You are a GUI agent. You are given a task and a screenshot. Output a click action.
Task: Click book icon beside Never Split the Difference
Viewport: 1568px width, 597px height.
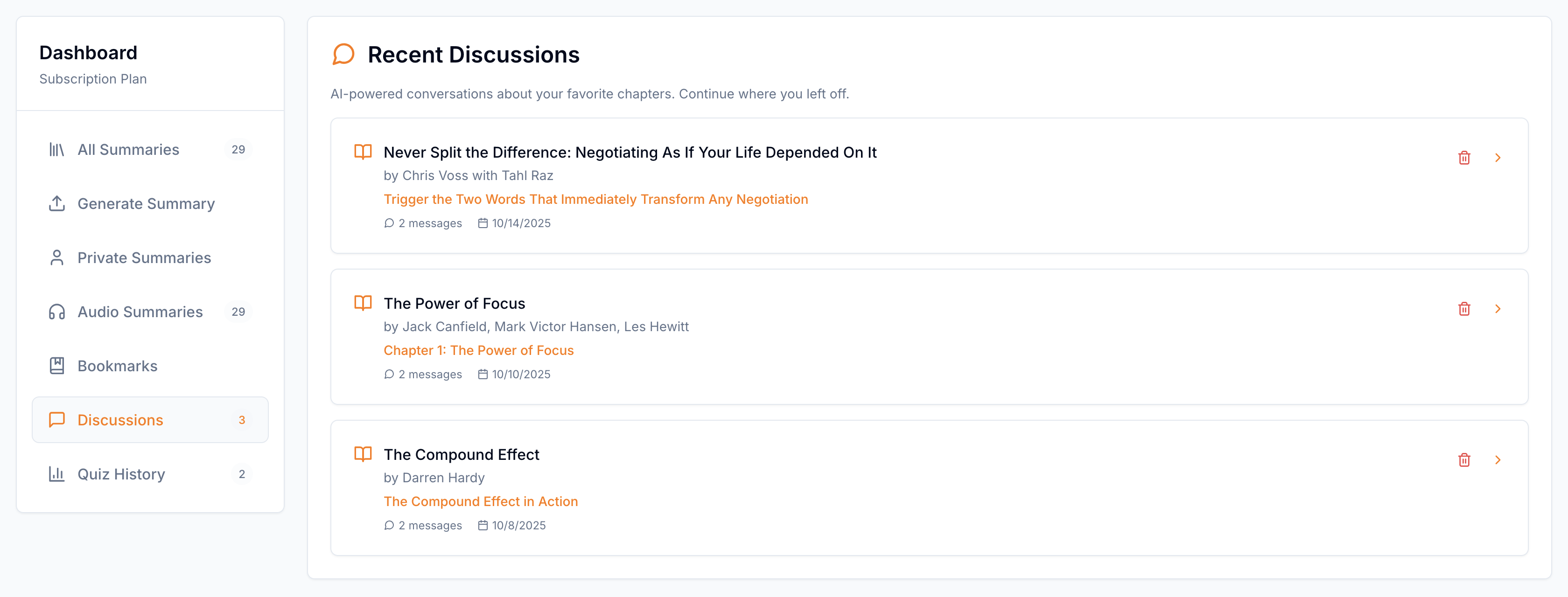363,152
